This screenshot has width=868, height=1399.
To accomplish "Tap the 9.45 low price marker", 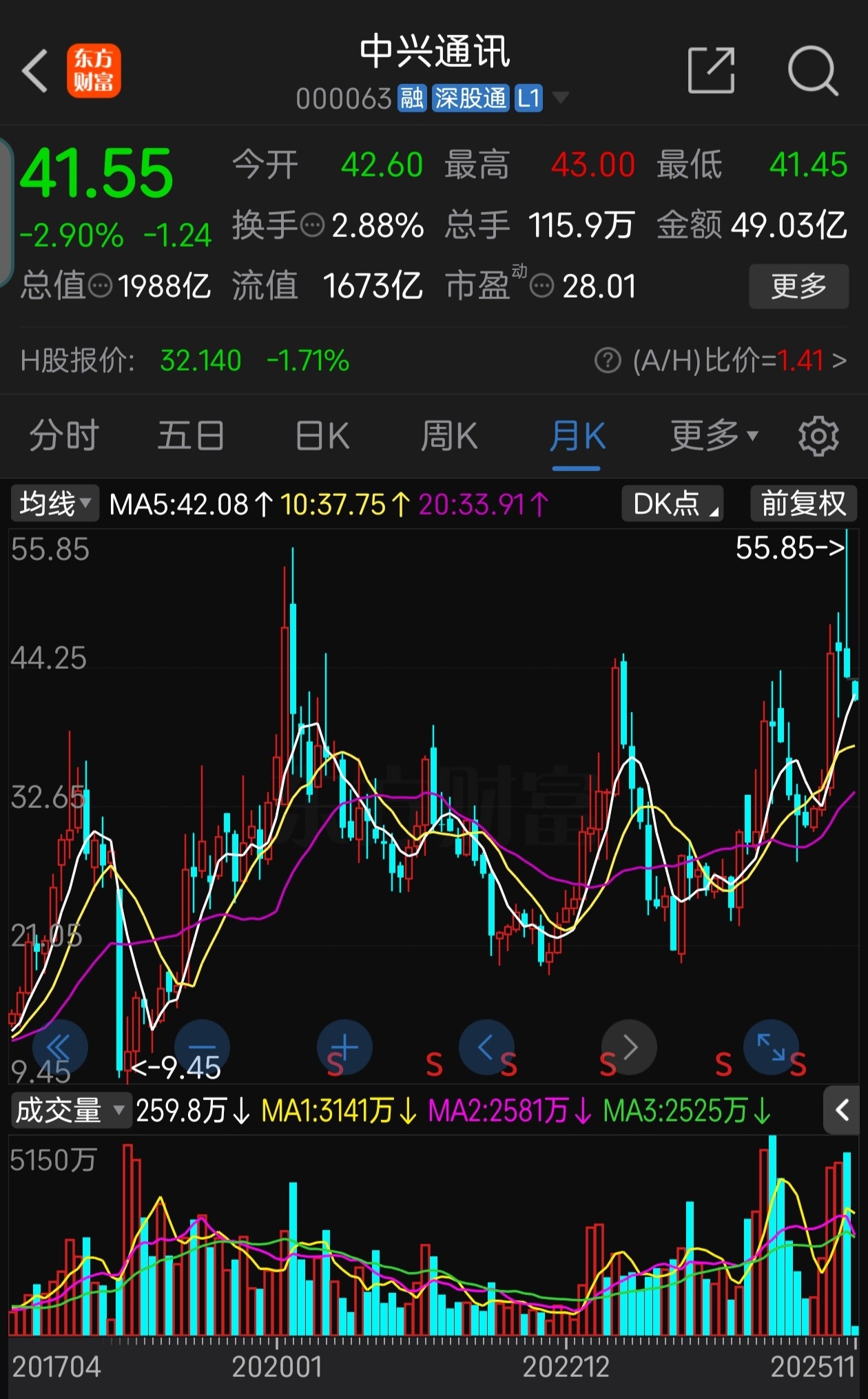I will [176, 1068].
